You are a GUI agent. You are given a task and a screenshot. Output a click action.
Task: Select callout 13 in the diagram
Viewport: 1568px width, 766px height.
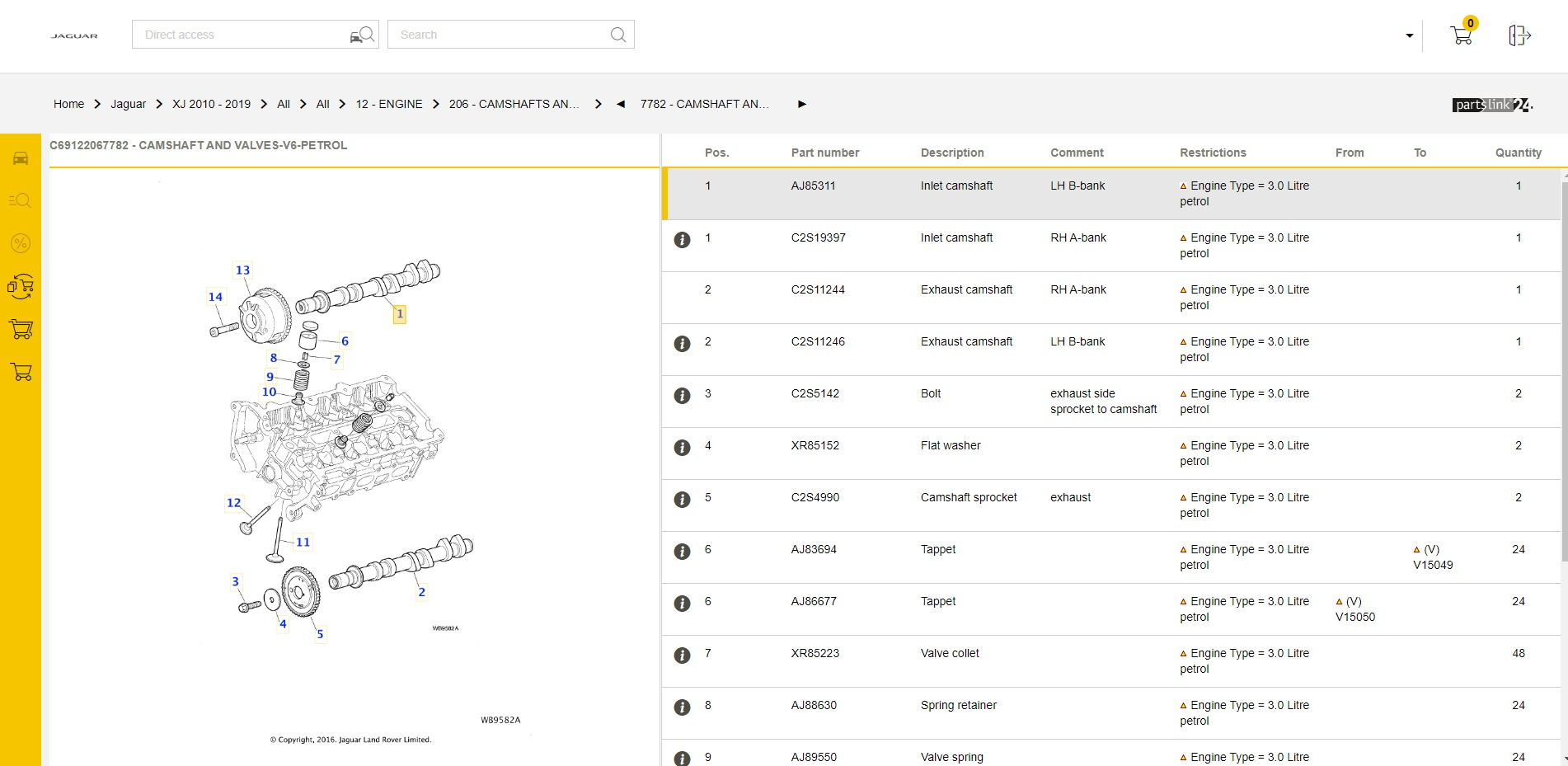pyautogui.click(x=242, y=270)
